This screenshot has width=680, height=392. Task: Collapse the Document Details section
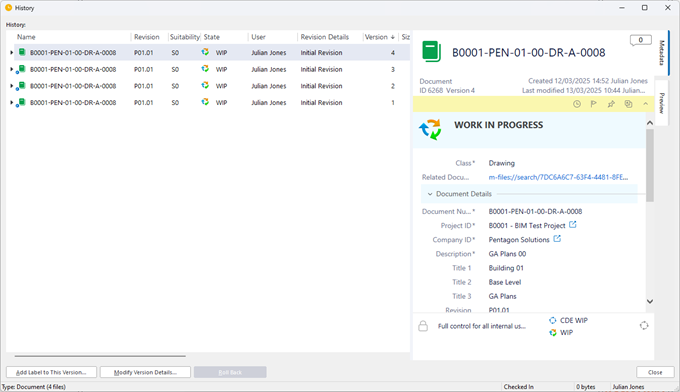(x=430, y=194)
